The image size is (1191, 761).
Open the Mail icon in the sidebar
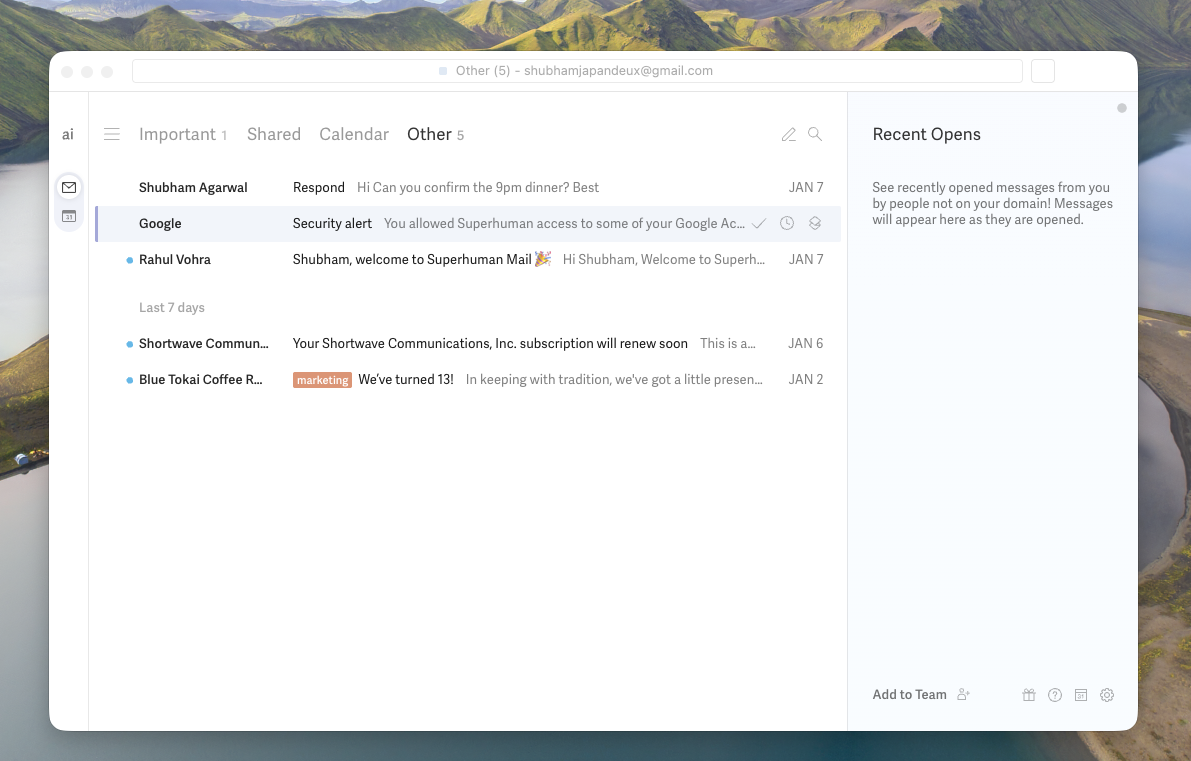pos(68,187)
